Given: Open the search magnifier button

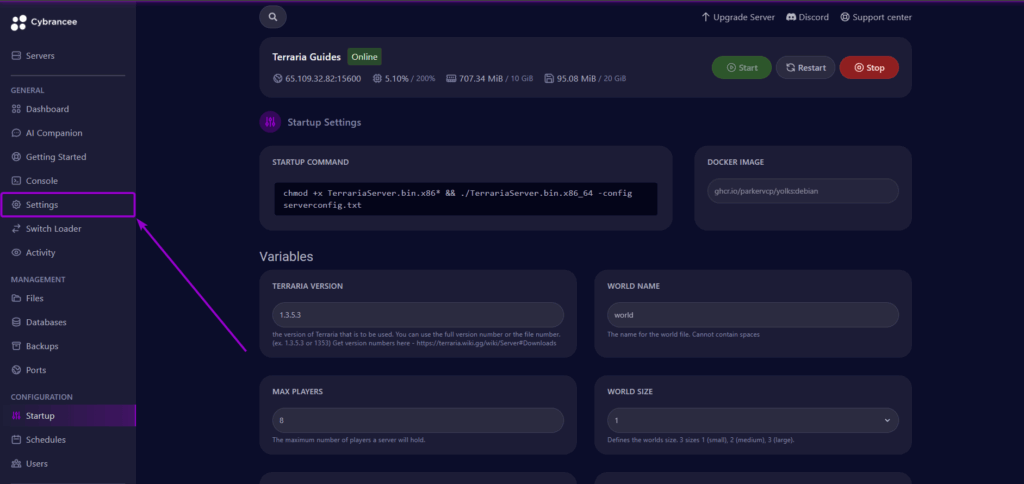Looking at the screenshot, I should point(273,17).
